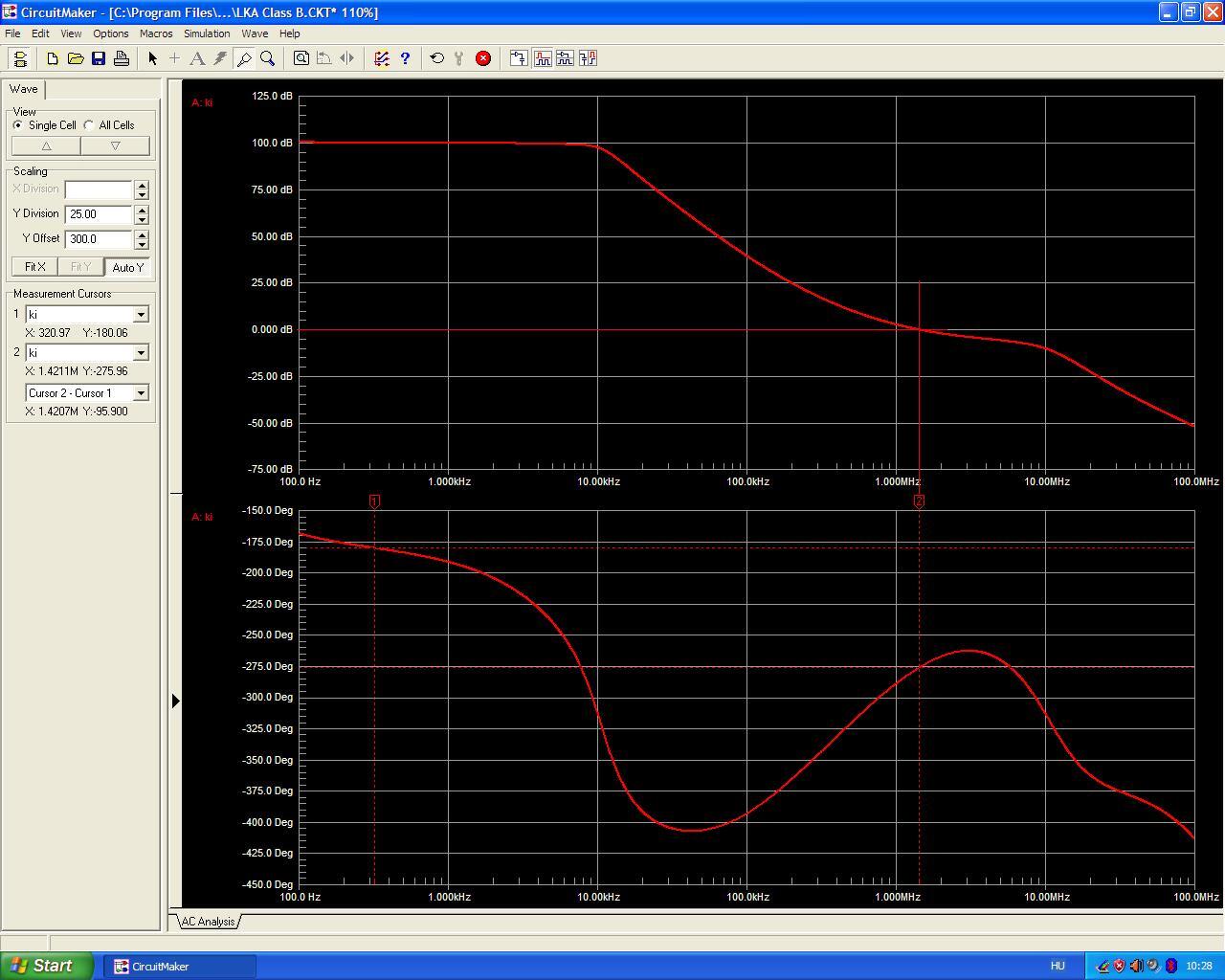Select the Wave panel tab
The image size is (1225, 980).
24,89
